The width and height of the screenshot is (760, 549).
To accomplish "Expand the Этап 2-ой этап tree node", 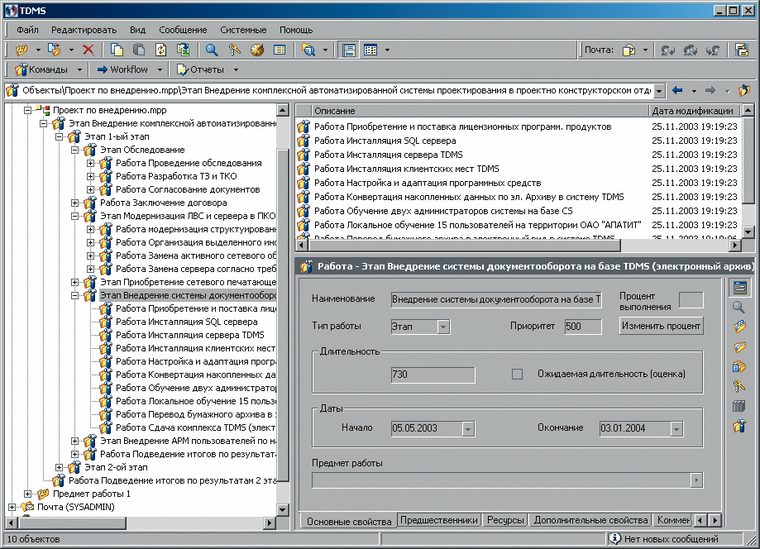I will [x=59, y=467].
